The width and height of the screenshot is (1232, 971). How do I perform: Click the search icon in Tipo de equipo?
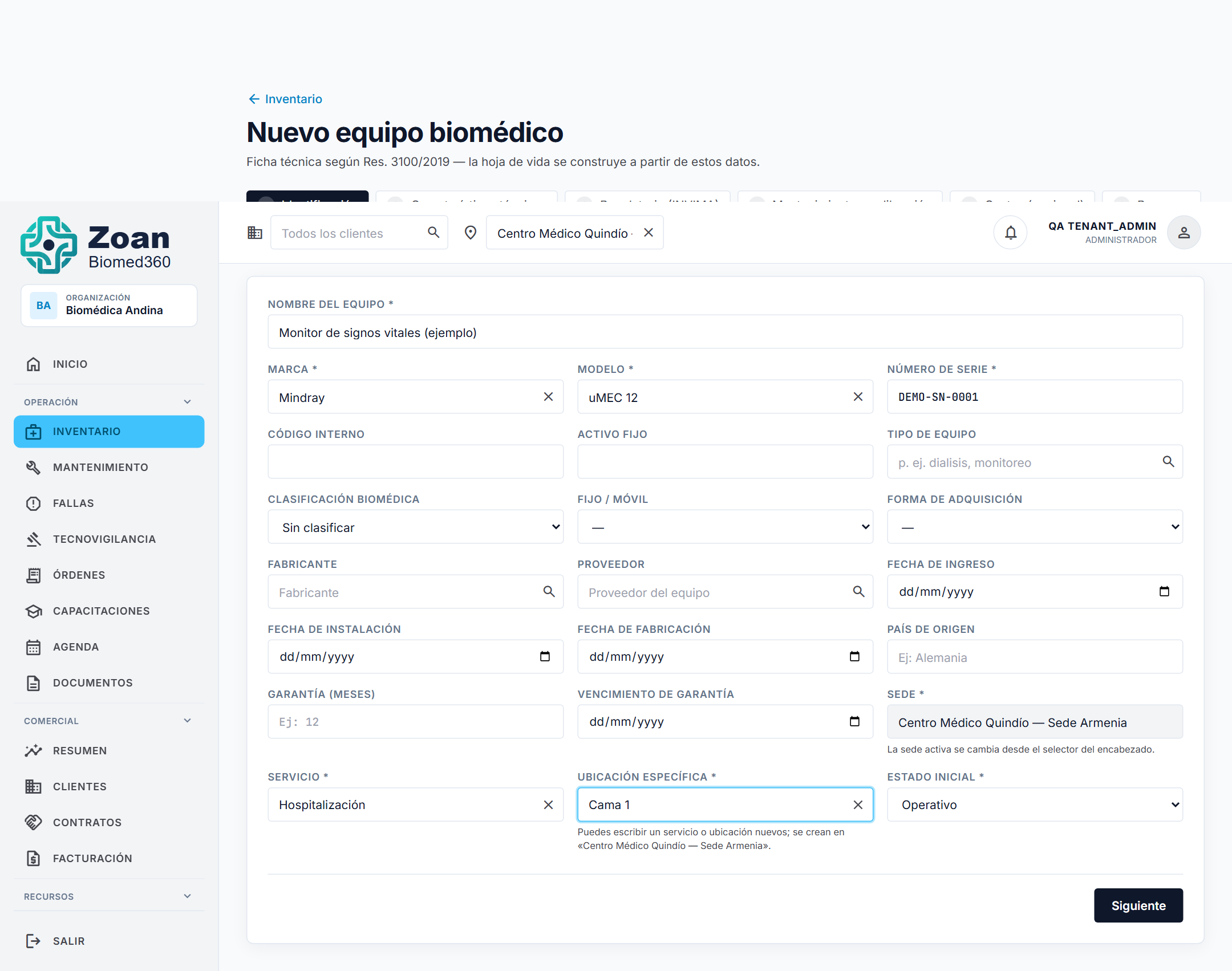click(x=1168, y=462)
